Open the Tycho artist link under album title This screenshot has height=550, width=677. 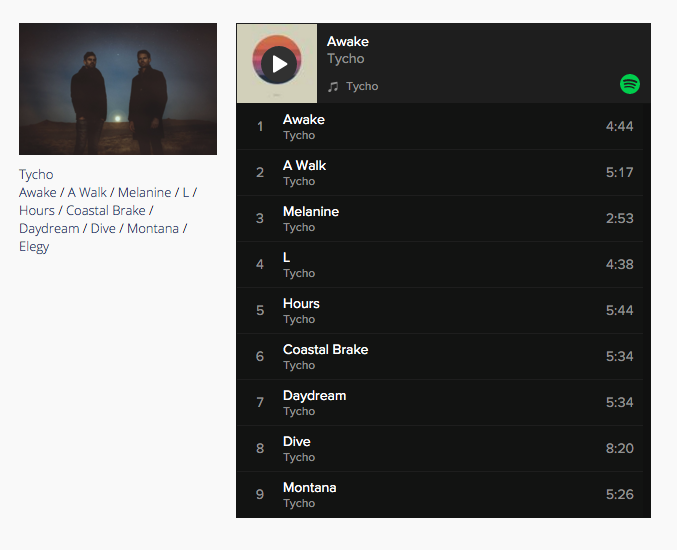tap(345, 59)
